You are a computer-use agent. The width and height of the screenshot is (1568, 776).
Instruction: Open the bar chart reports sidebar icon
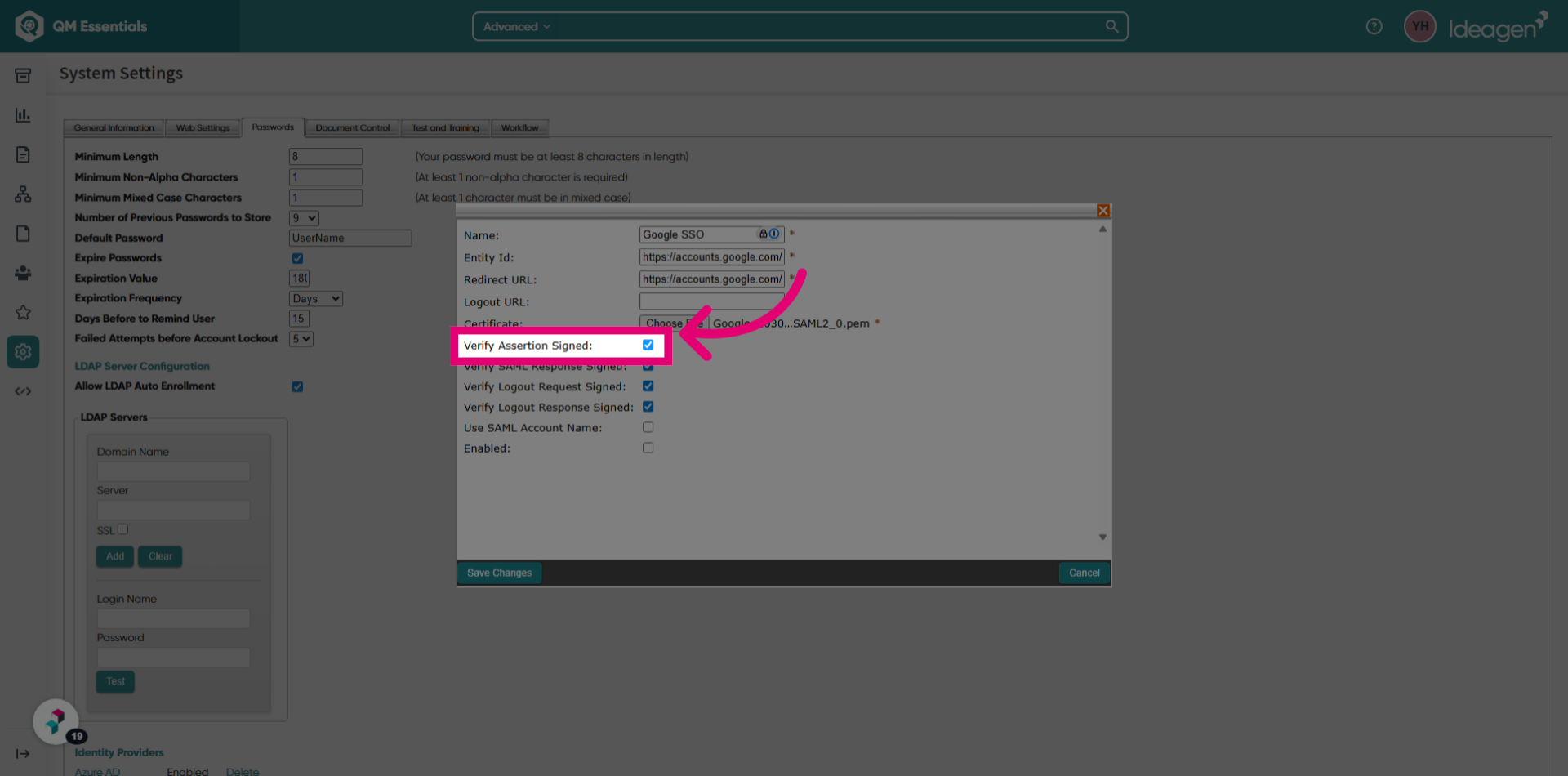click(x=23, y=115)
